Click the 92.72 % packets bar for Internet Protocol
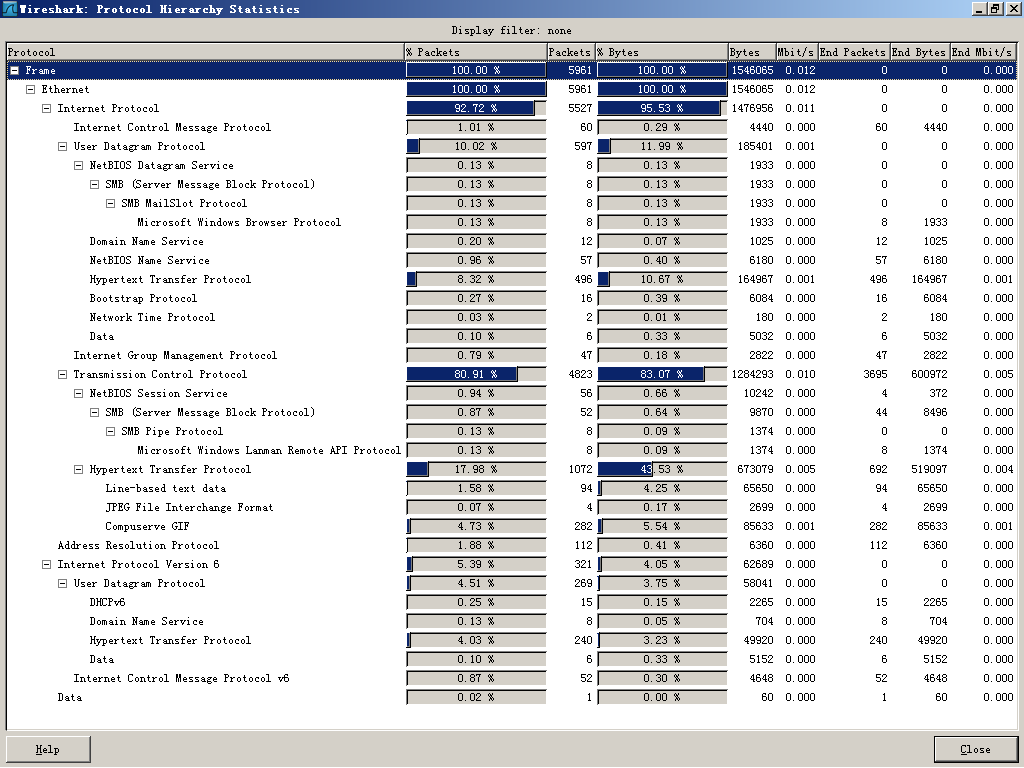This screenshot has height=768, width=1024. (476, 108)
